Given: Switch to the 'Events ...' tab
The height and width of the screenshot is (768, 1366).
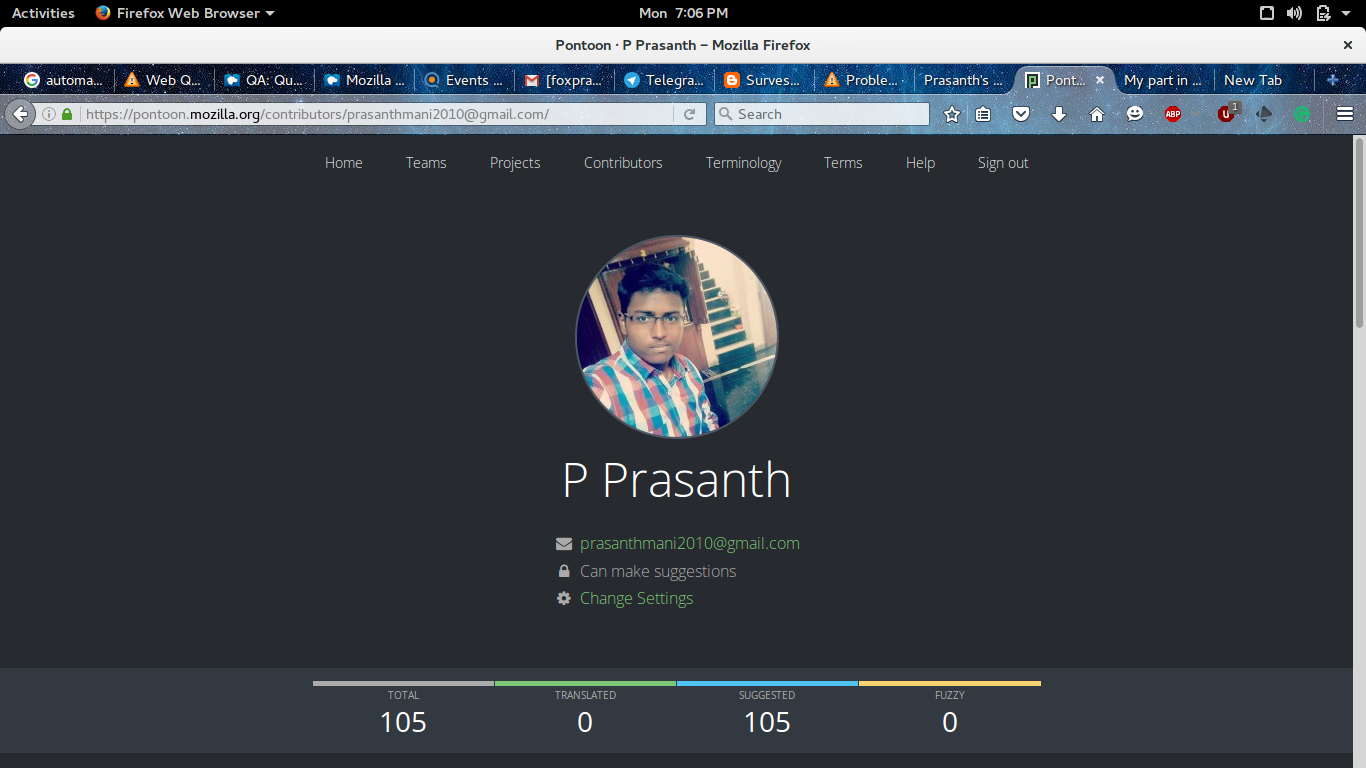Looking at the screenshot, I should click(462, 80).
